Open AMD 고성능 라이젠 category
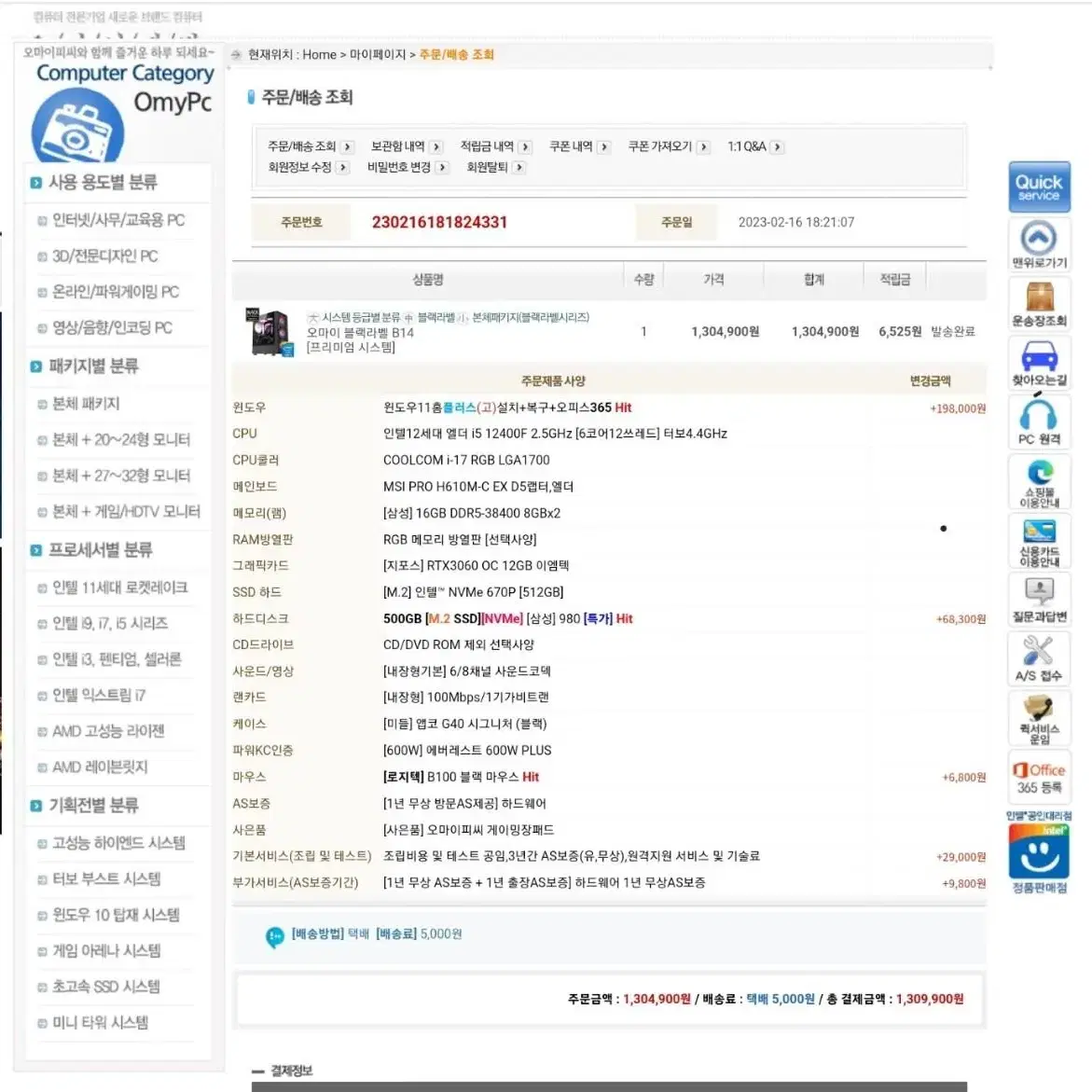The height and width of the screenshot is (1092, 1092). pyautogui.click(x=109, y=731)
